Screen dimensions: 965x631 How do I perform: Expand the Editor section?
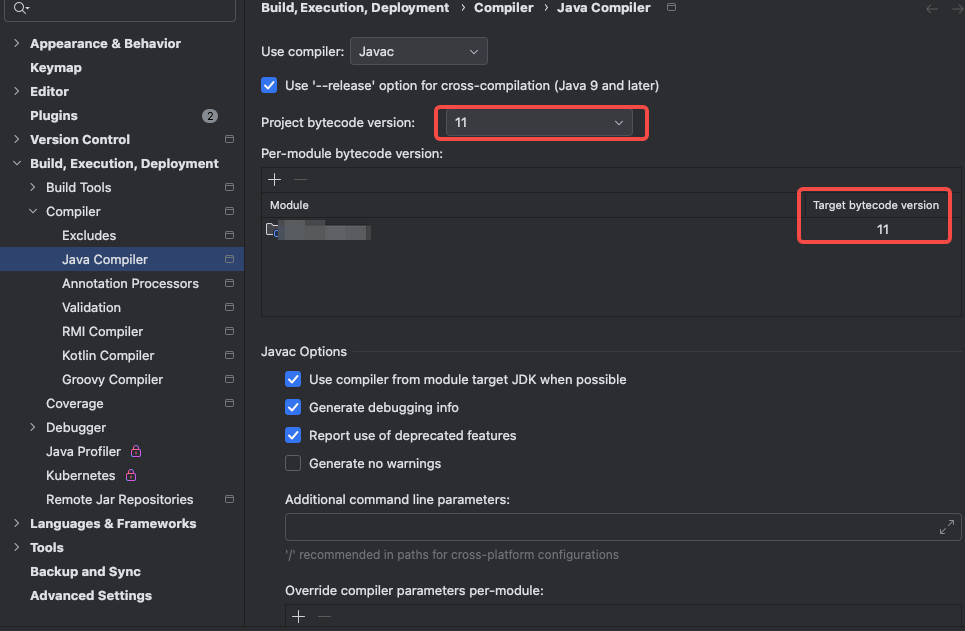coord(17,91)
